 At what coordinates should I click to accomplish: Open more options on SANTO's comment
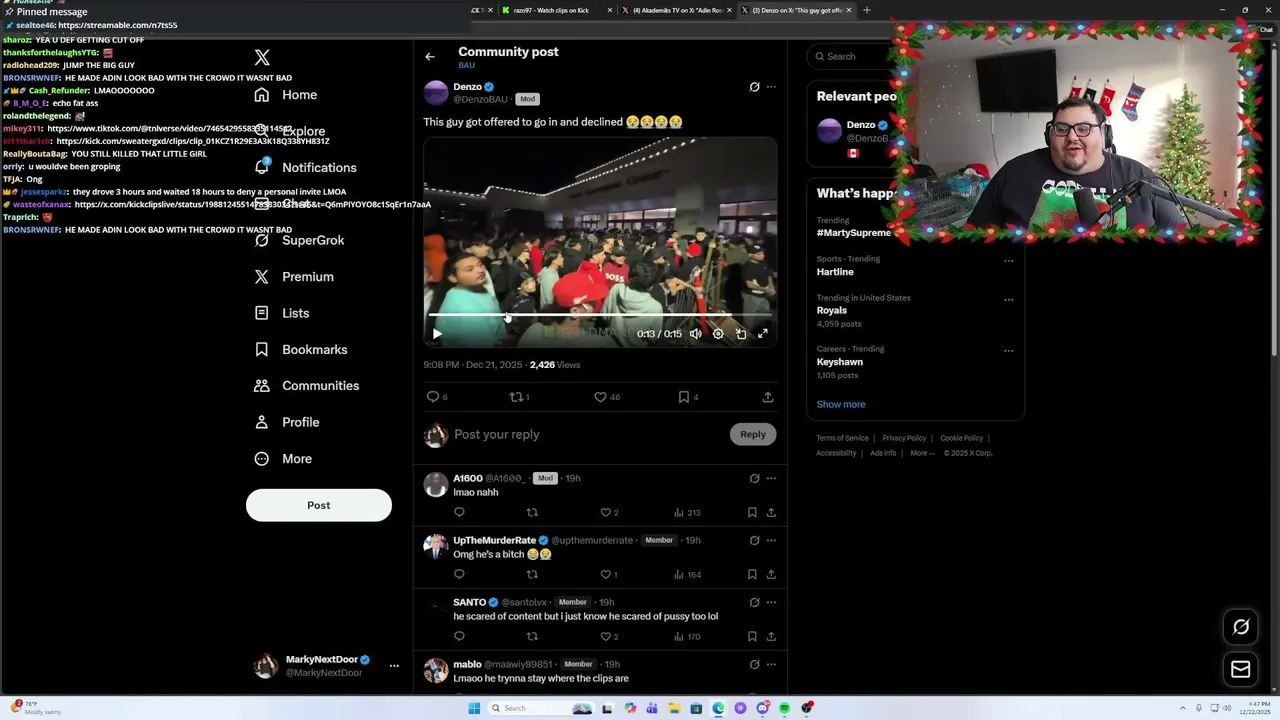coord(771,603)
